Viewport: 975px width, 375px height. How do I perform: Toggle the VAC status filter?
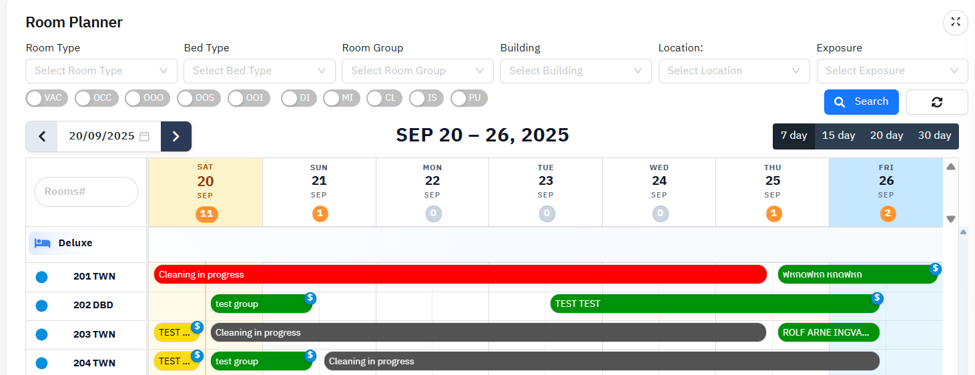(47, 98)
